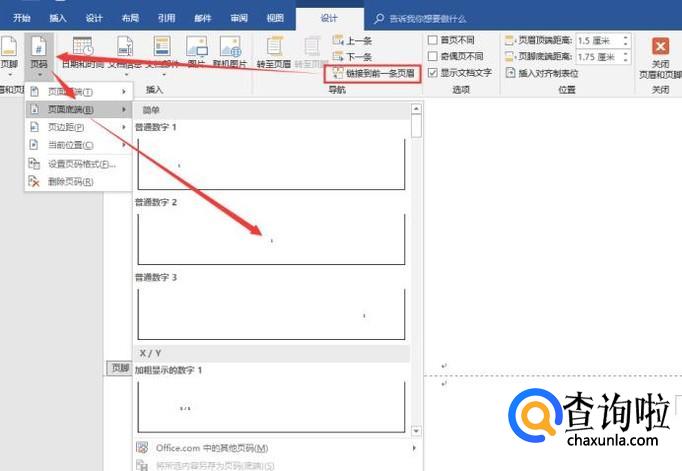This screenshot has height=471, width=682.
Task: Open the 文档部件 quick parts icon
Action: click(162, 46)
